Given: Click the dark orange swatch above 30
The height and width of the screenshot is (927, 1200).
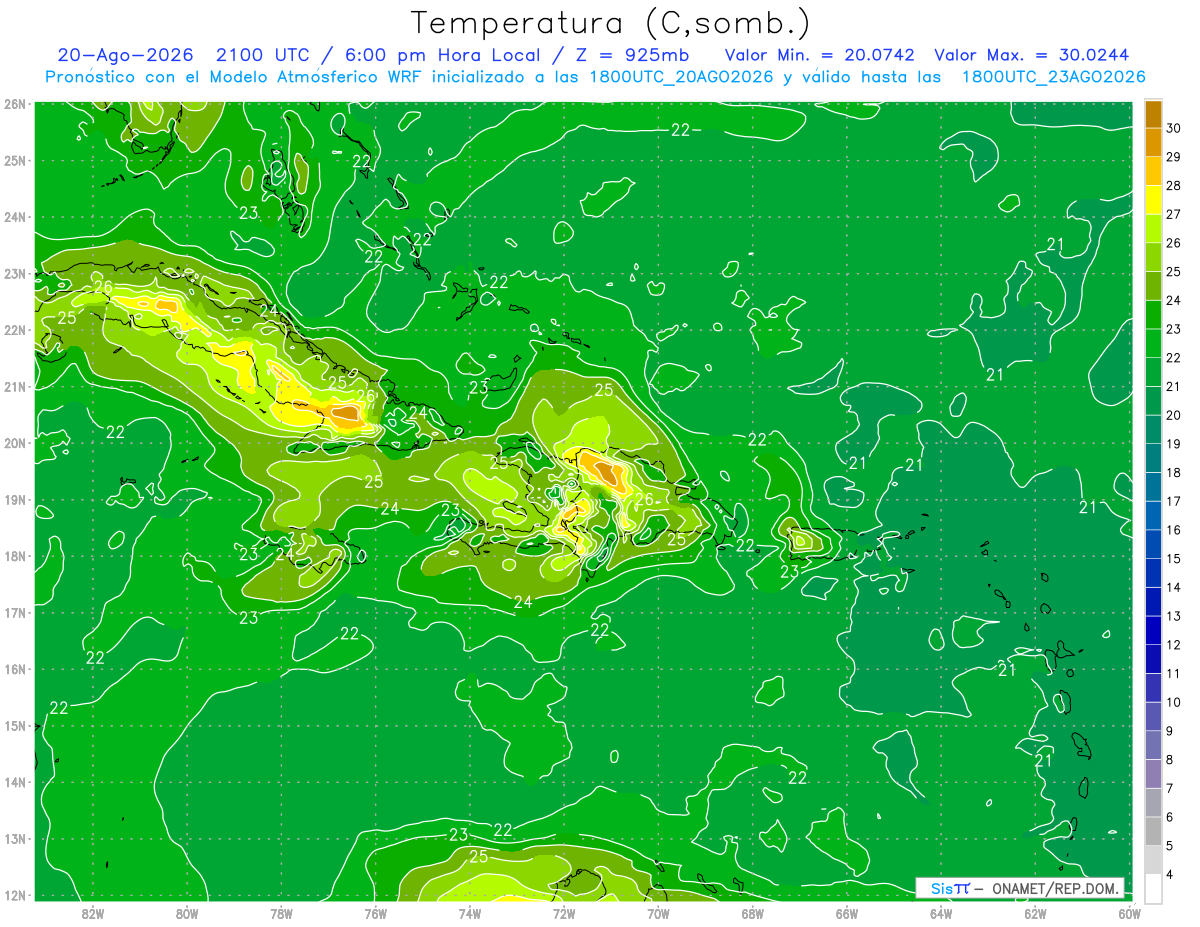Looking at the screenshot, I should pyautogui.click(x=1153, y=114).
